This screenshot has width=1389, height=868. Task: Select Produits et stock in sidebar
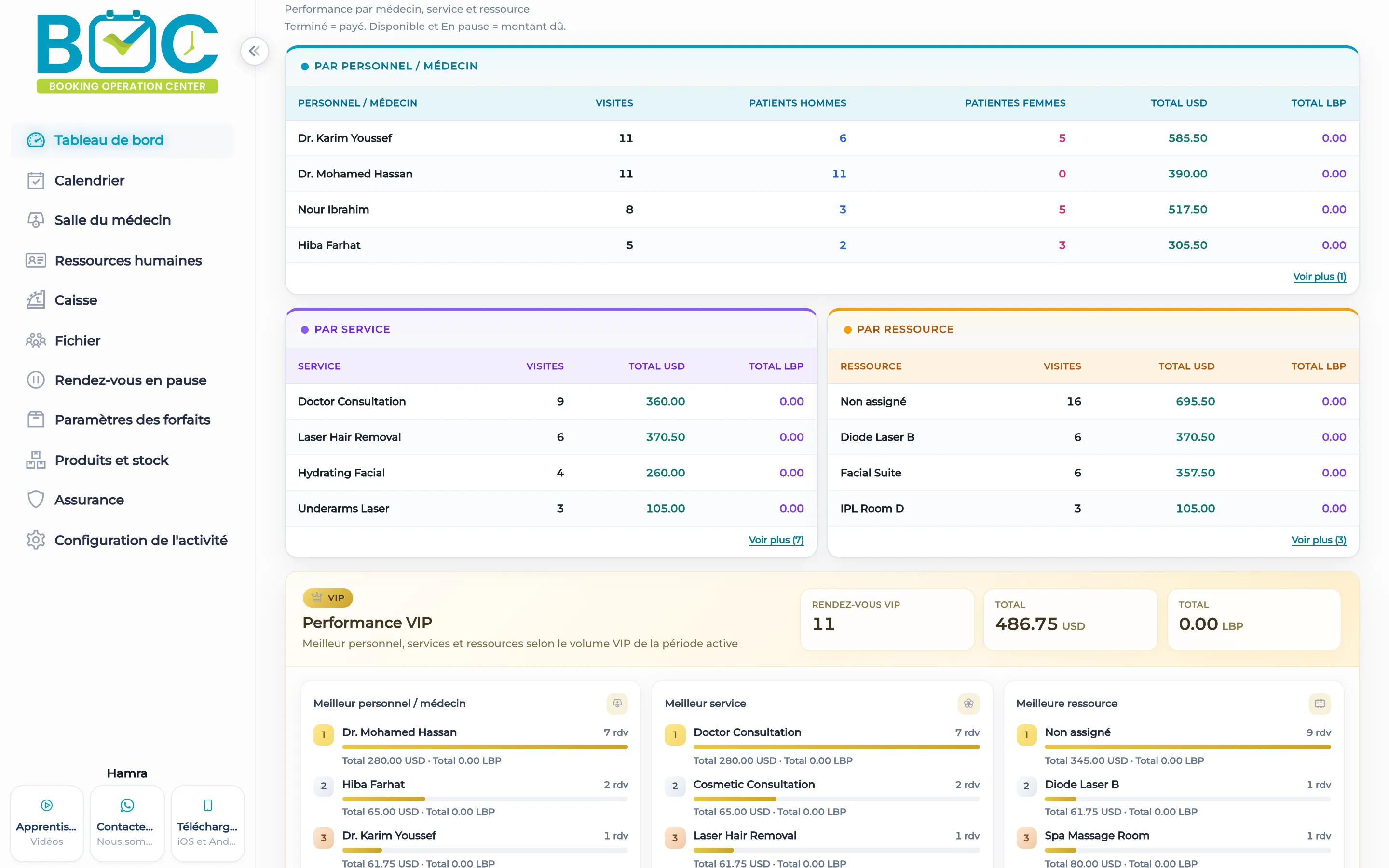pos(122,460)
